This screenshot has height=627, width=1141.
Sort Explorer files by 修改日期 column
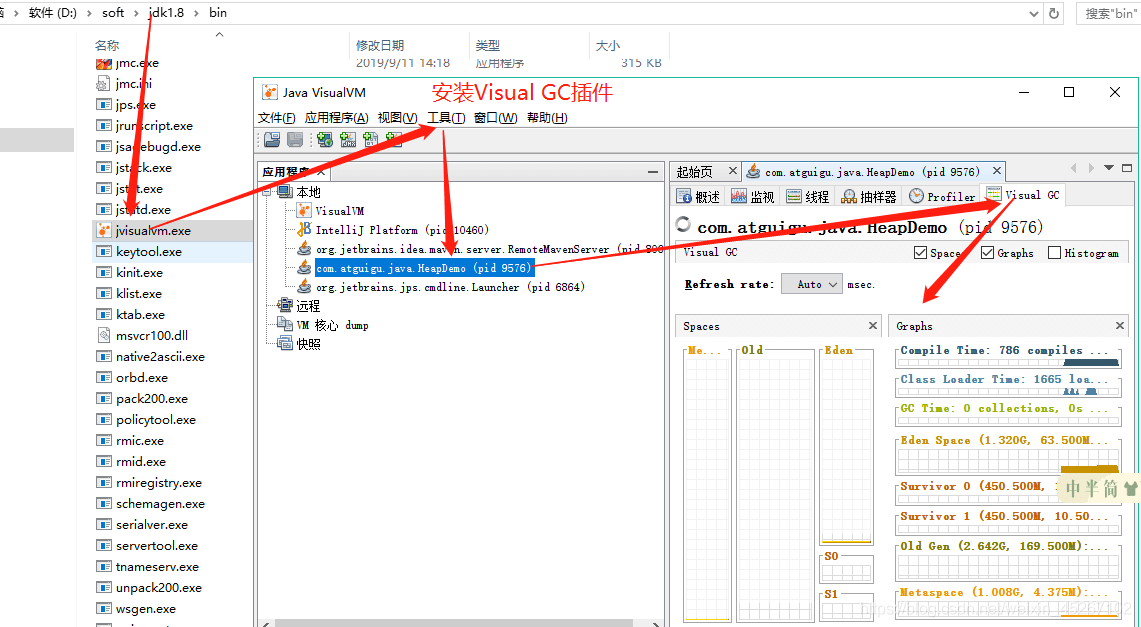[380, 45]
